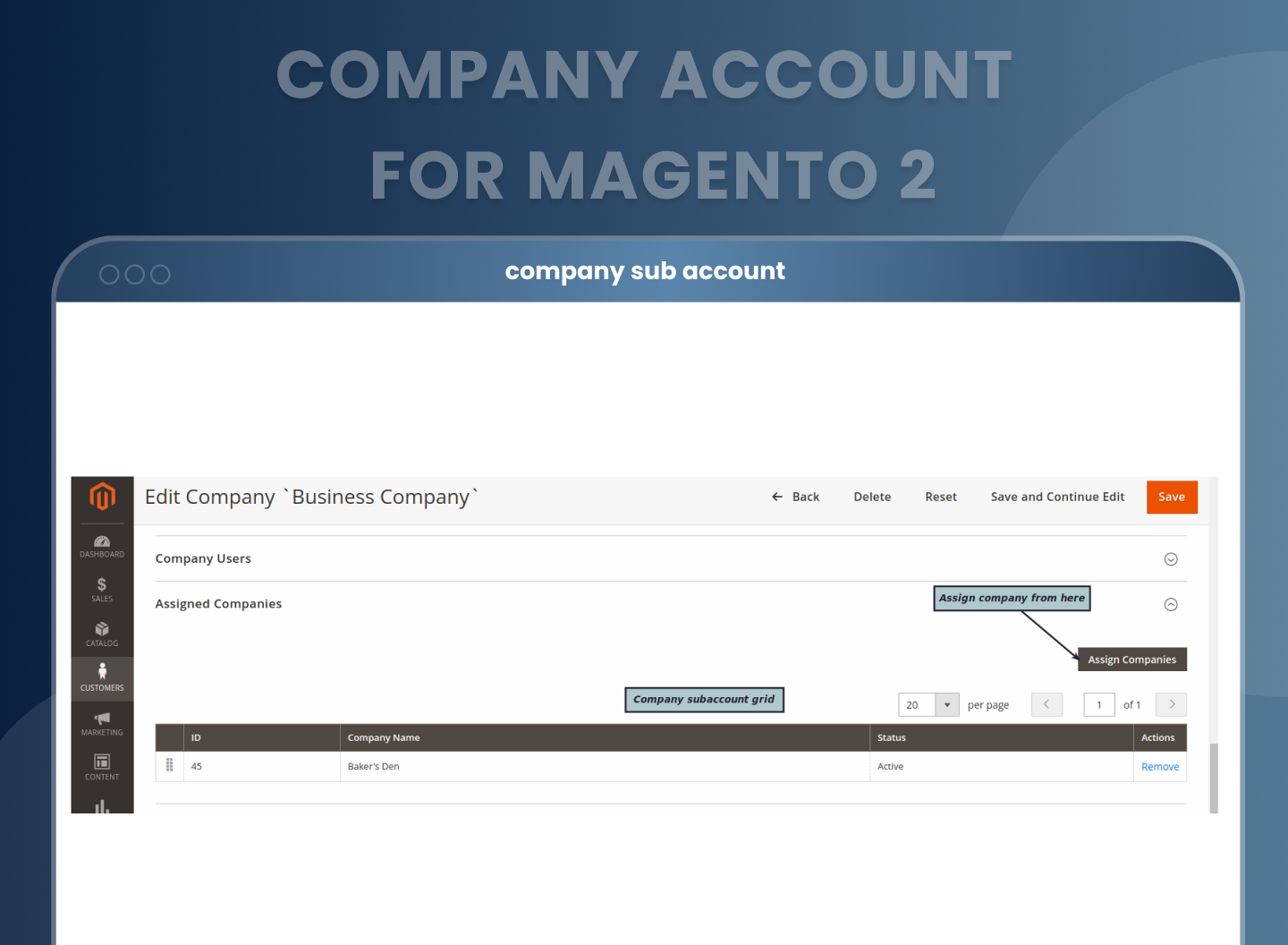Remove the Baker's Den company
The height and width of the screenshot is (945, 1288).
tap(1159, 767)
